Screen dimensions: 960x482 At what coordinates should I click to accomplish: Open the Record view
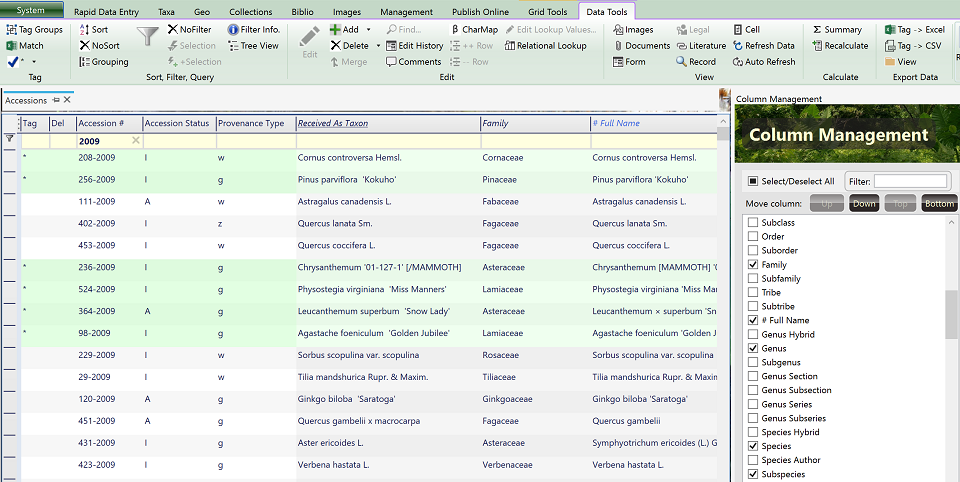click(x=696, y=61)
